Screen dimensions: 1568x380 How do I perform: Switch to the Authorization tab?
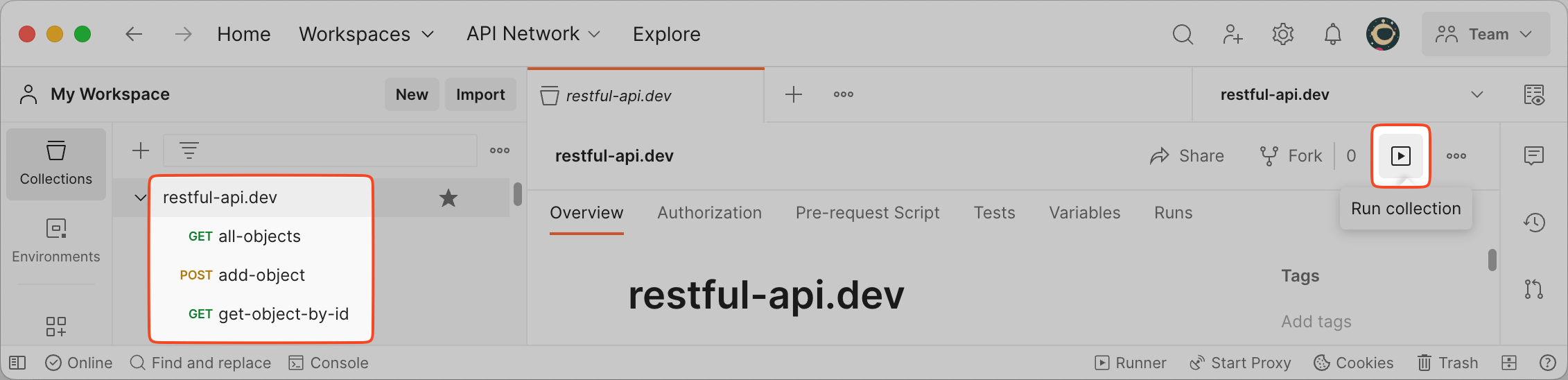coord(709,213)
